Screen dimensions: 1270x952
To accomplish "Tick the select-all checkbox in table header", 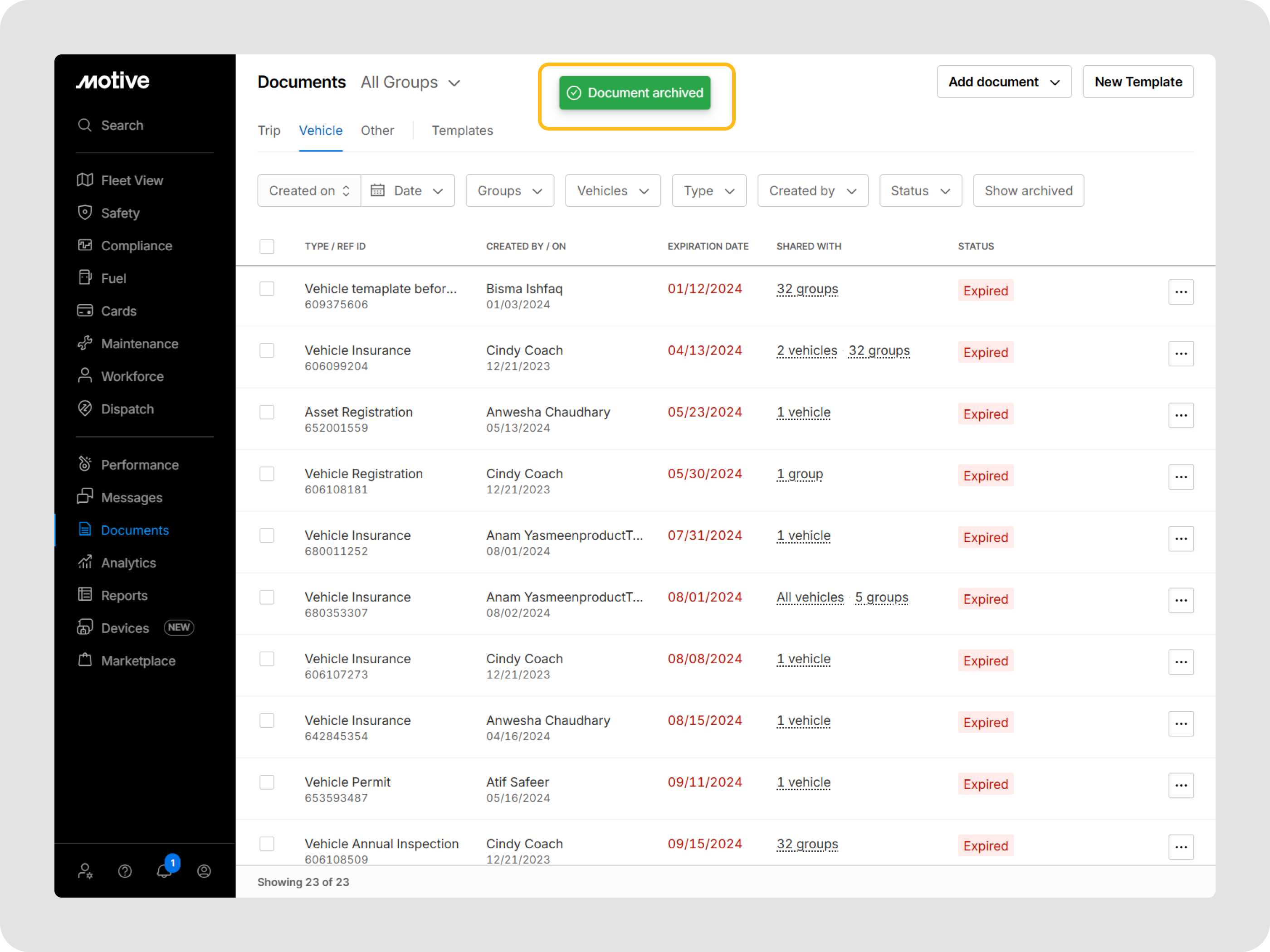I will 267,246.
